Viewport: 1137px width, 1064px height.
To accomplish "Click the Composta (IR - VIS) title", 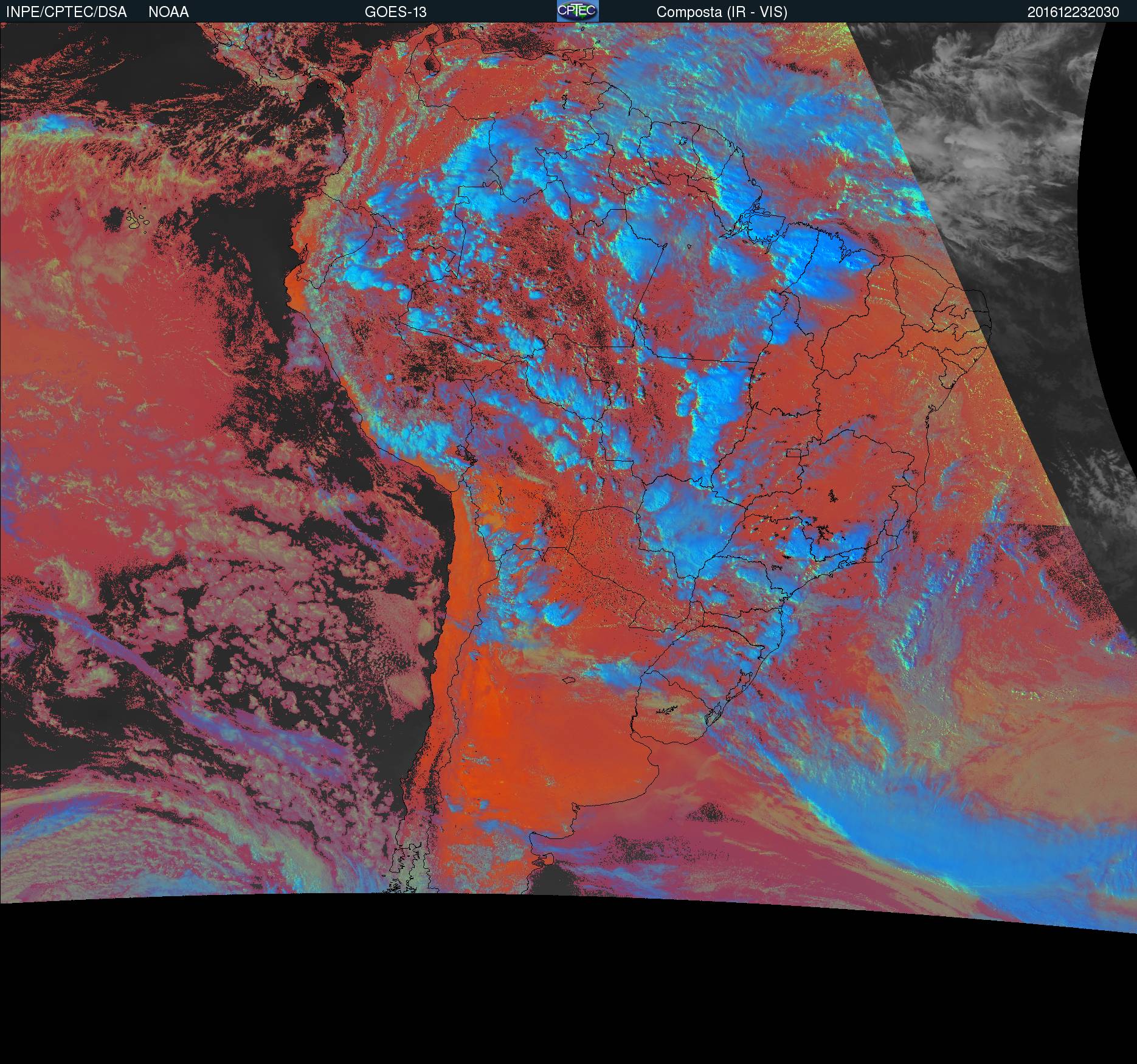I will click(x=722, y=12).
